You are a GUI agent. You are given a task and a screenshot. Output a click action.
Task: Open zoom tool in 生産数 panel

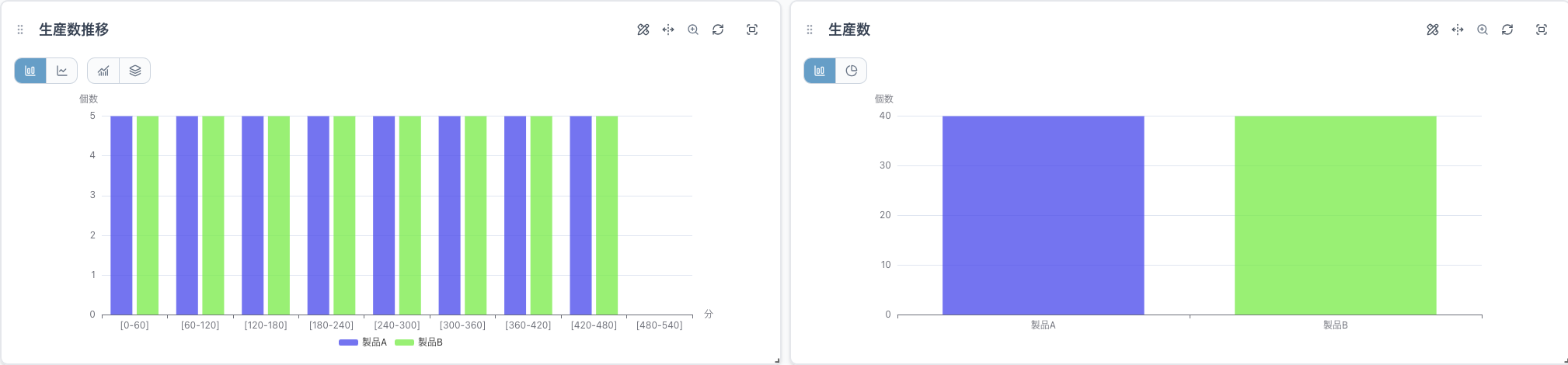point(1483,30)
